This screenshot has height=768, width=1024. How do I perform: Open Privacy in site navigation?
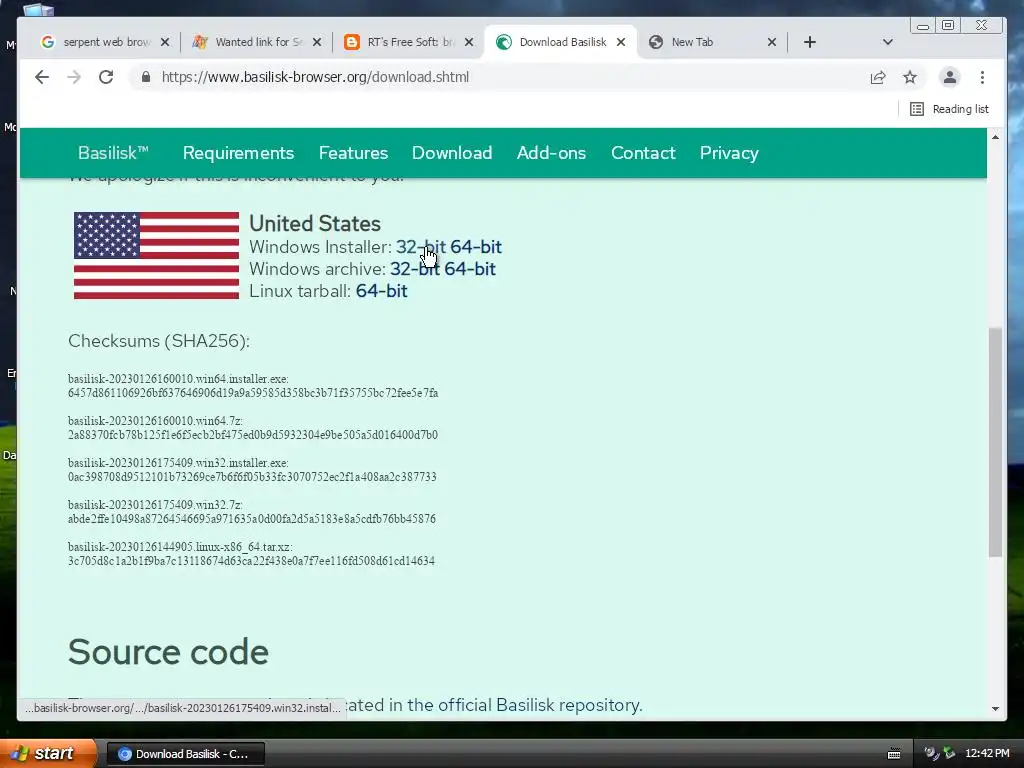pyautogui.click(x=729, y=153)
